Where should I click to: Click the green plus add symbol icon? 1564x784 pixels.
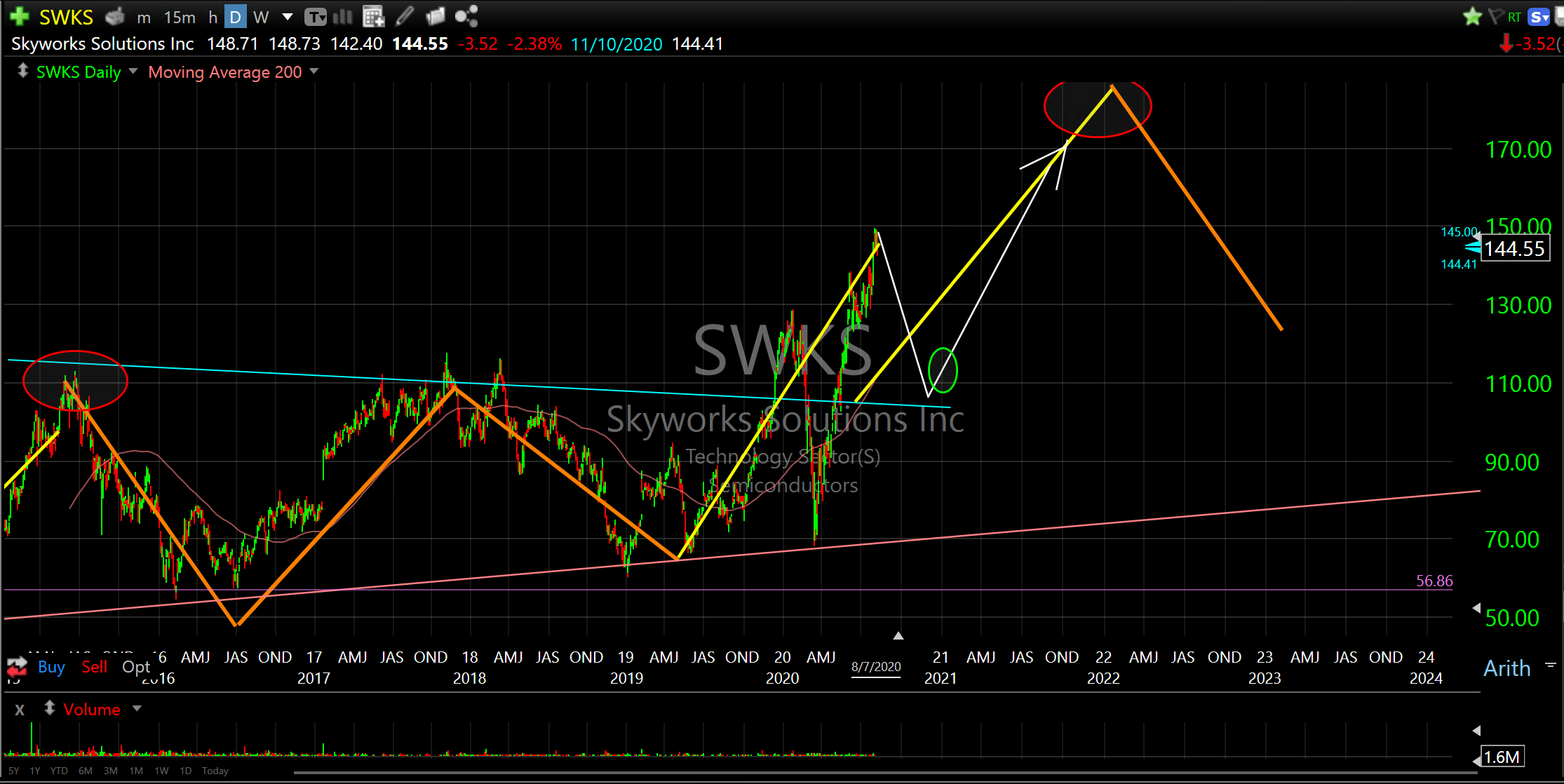[19, 15]
